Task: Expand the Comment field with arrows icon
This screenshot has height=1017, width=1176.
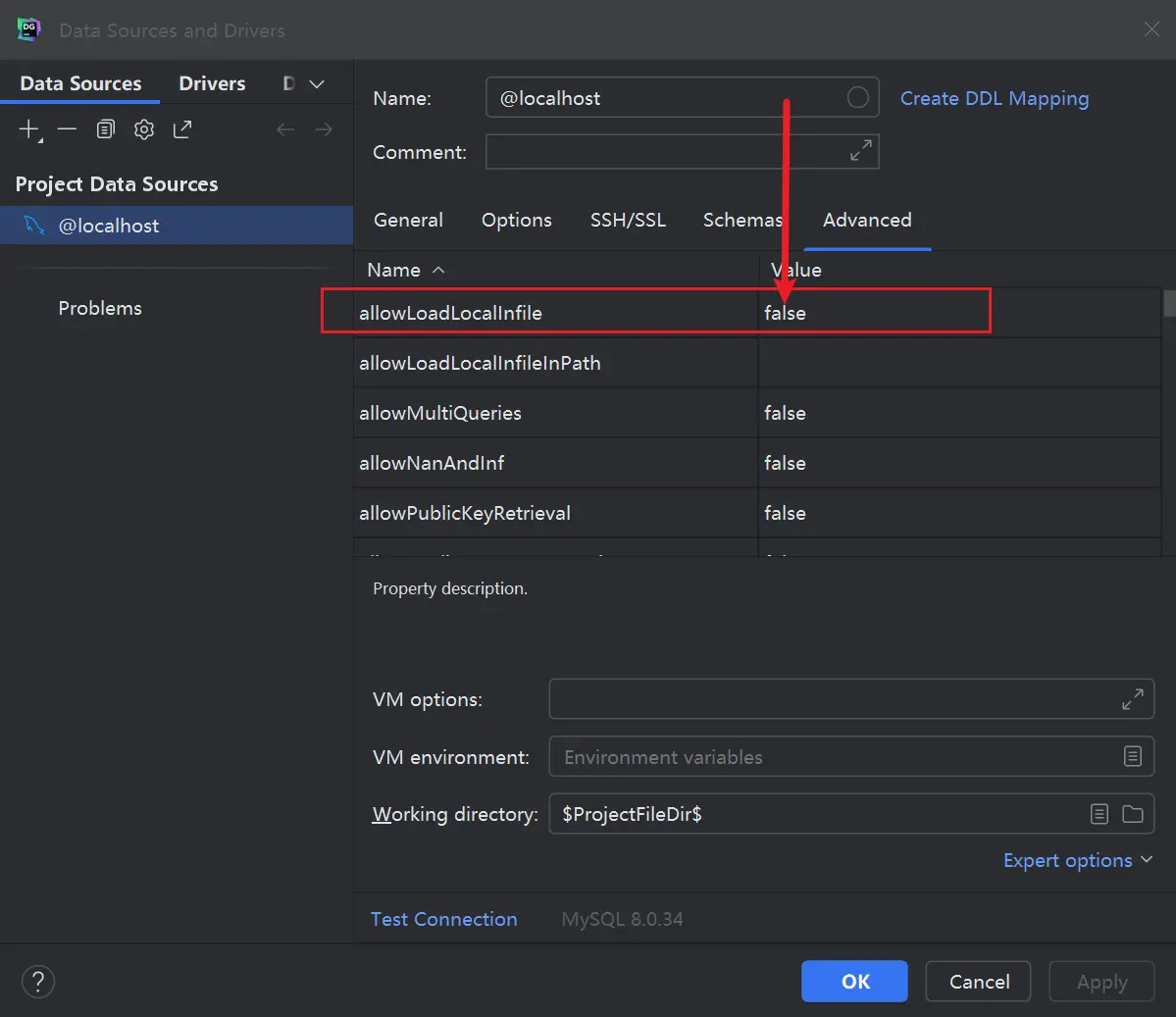Action: click(860, 151)
